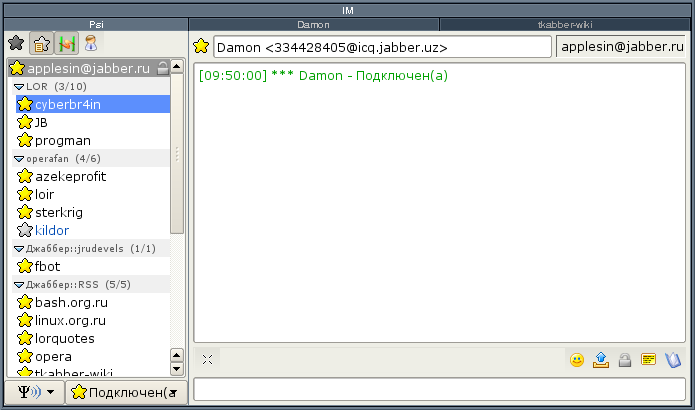Click the person avatar icon in roster toolbar
The height and width of the screenshot is (410, 695).
(91, 43)
